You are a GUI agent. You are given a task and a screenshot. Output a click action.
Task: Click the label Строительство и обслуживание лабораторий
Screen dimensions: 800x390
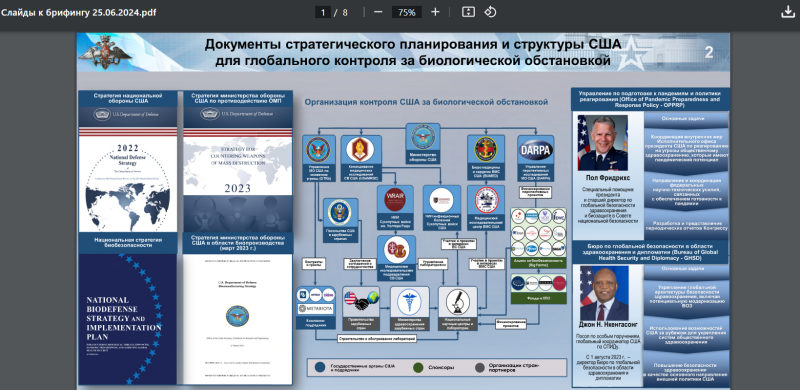(377, 338)
